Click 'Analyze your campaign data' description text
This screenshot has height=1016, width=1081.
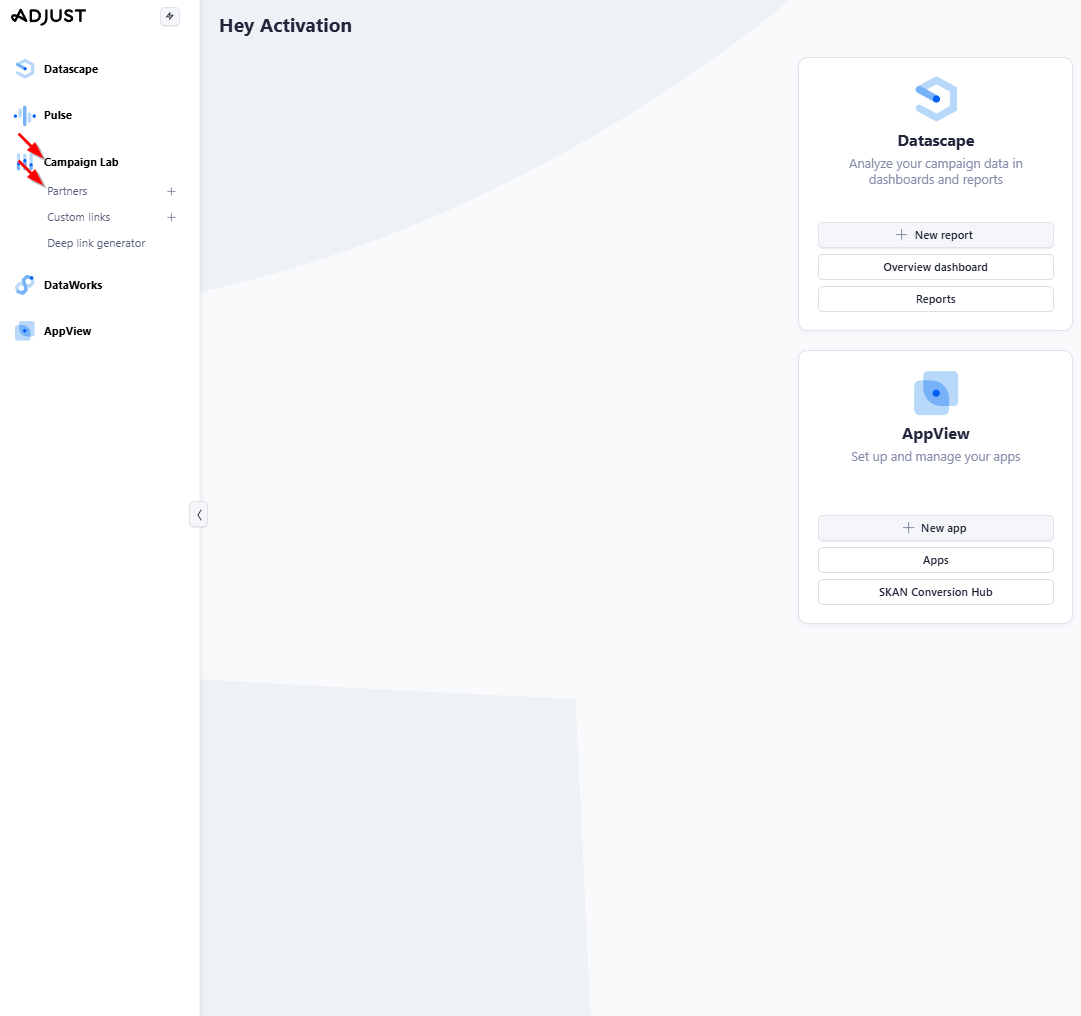(x=936, y=172)
